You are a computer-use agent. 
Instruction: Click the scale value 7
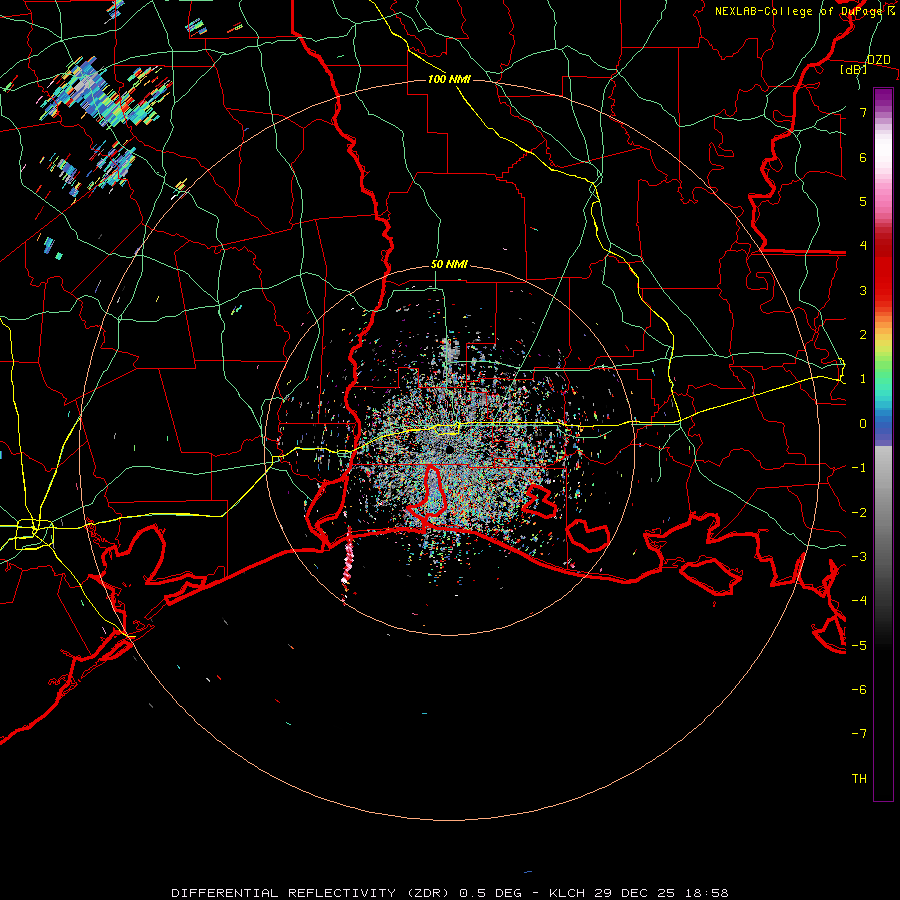863,112
